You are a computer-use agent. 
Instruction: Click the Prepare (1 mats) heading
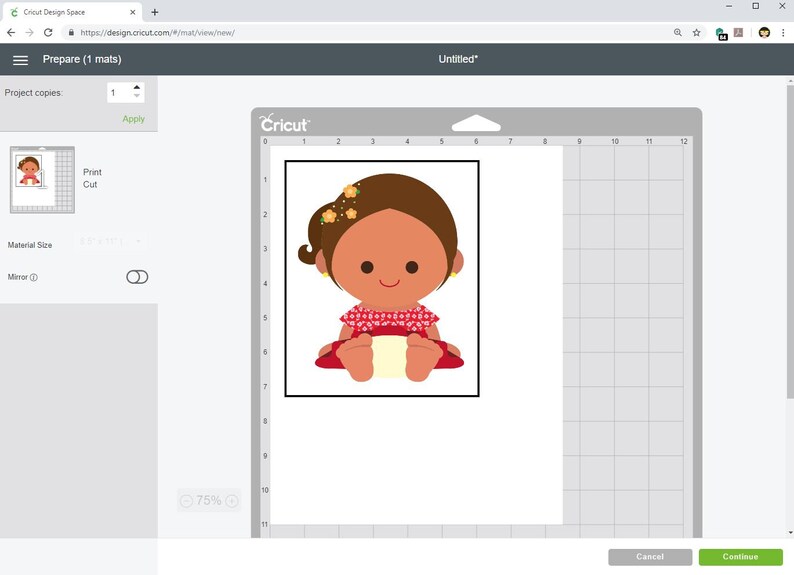click(82, 59)
